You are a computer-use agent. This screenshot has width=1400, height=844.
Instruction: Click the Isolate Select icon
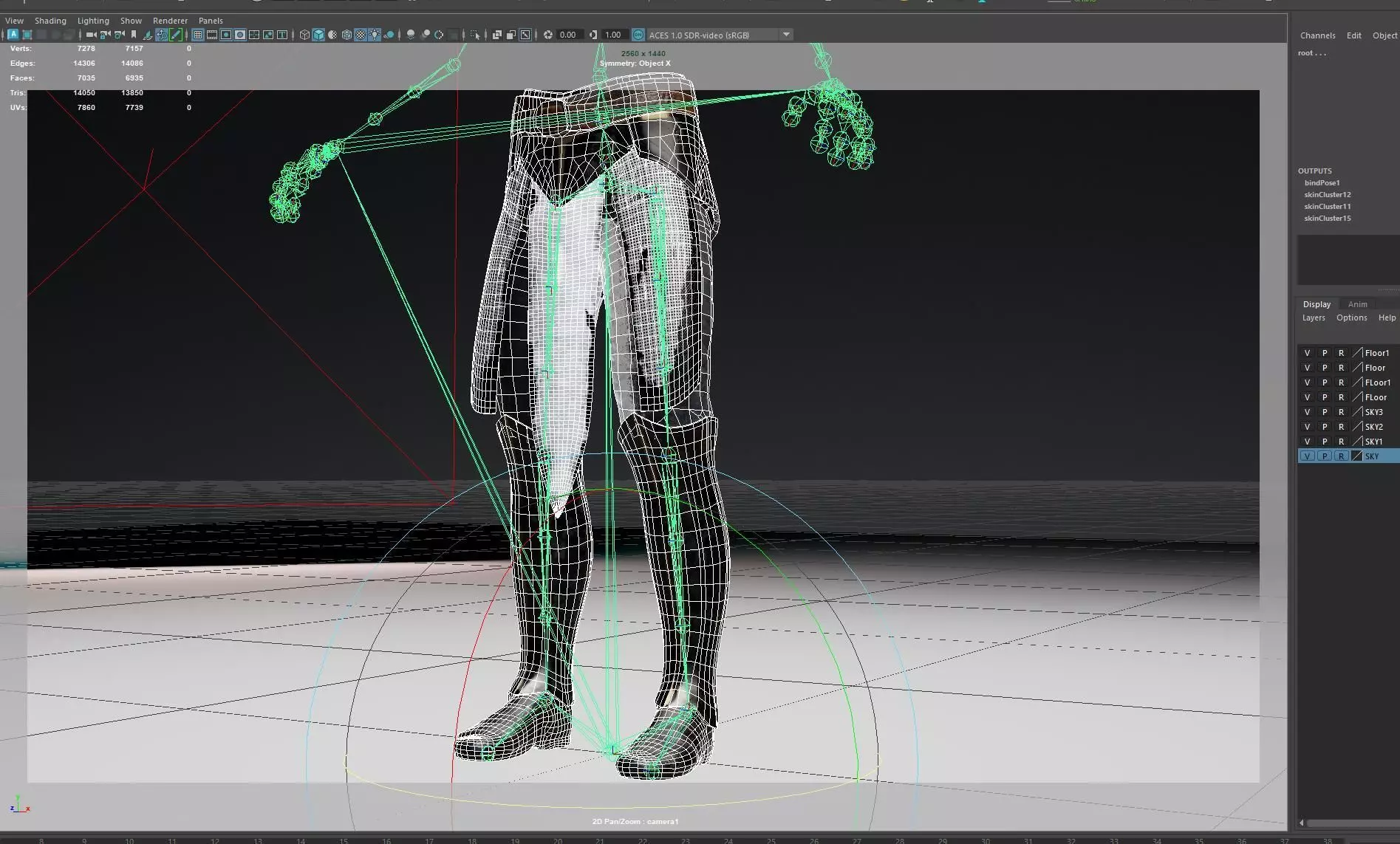pyautogui.click(x=475, y=35)
